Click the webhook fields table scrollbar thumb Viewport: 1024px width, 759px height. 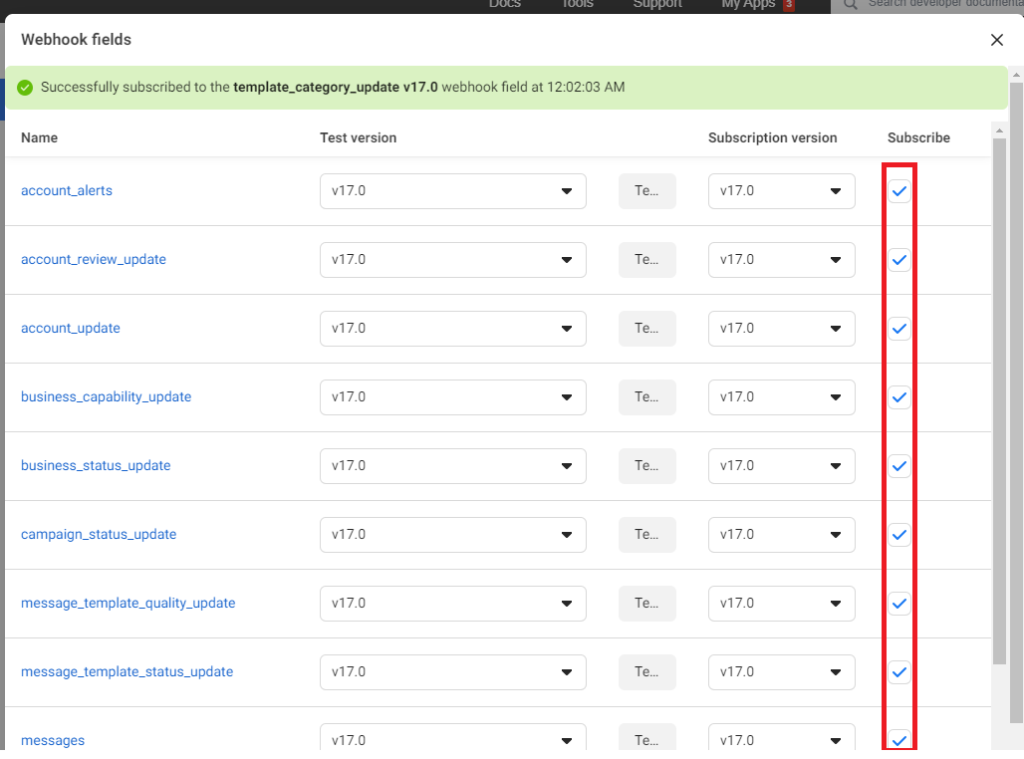click(x=999, y=401)
